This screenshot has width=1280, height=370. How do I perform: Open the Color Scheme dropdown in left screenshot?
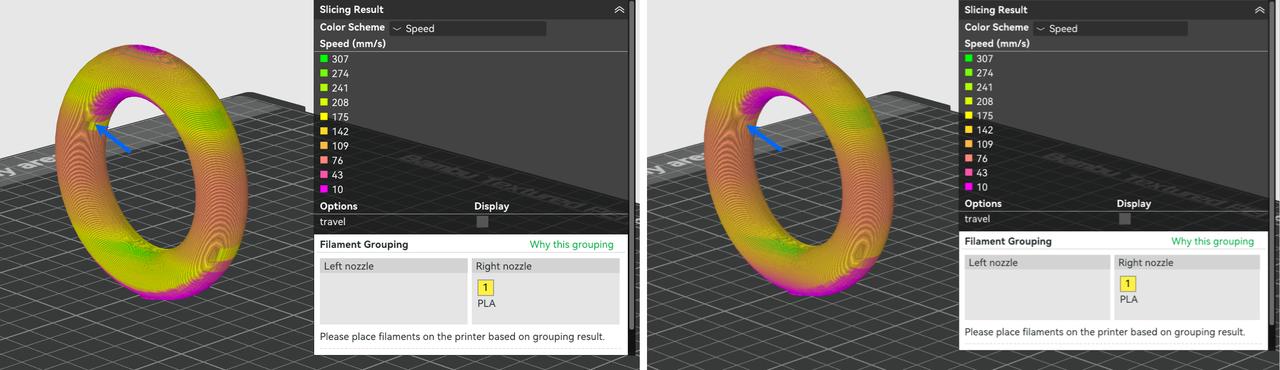pos(467,29)
